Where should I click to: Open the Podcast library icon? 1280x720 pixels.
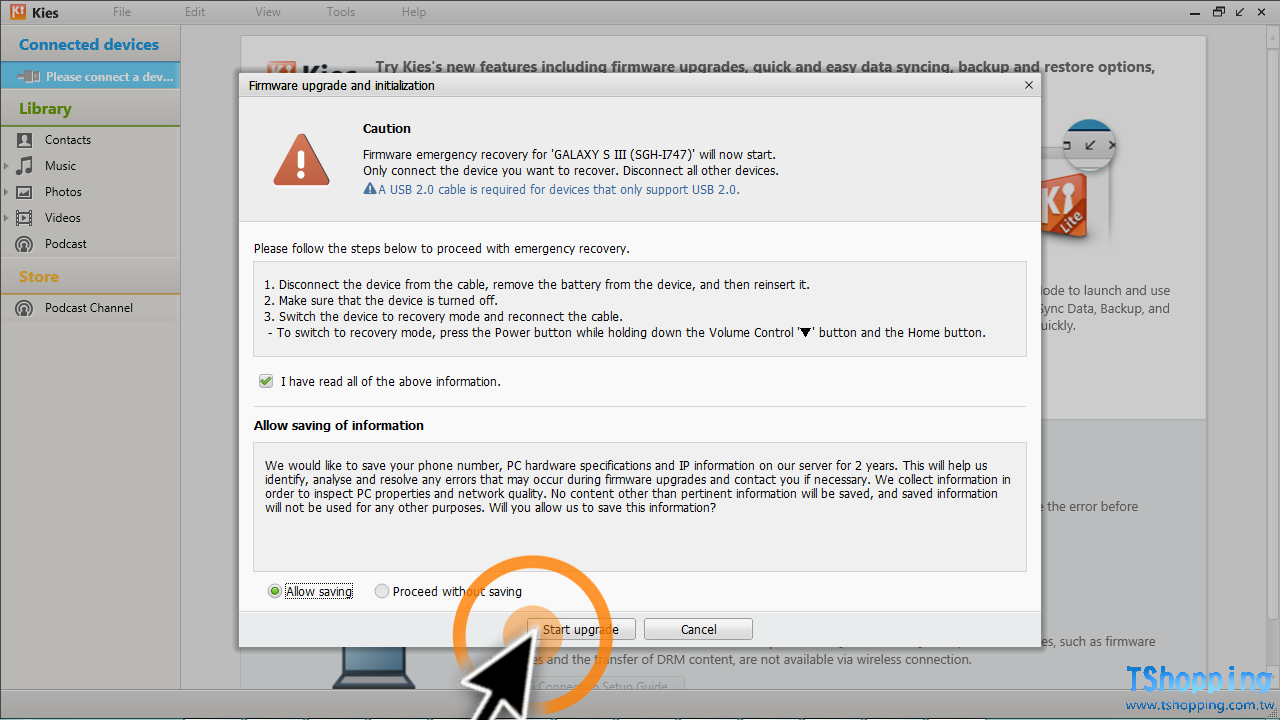click(24, 244)
